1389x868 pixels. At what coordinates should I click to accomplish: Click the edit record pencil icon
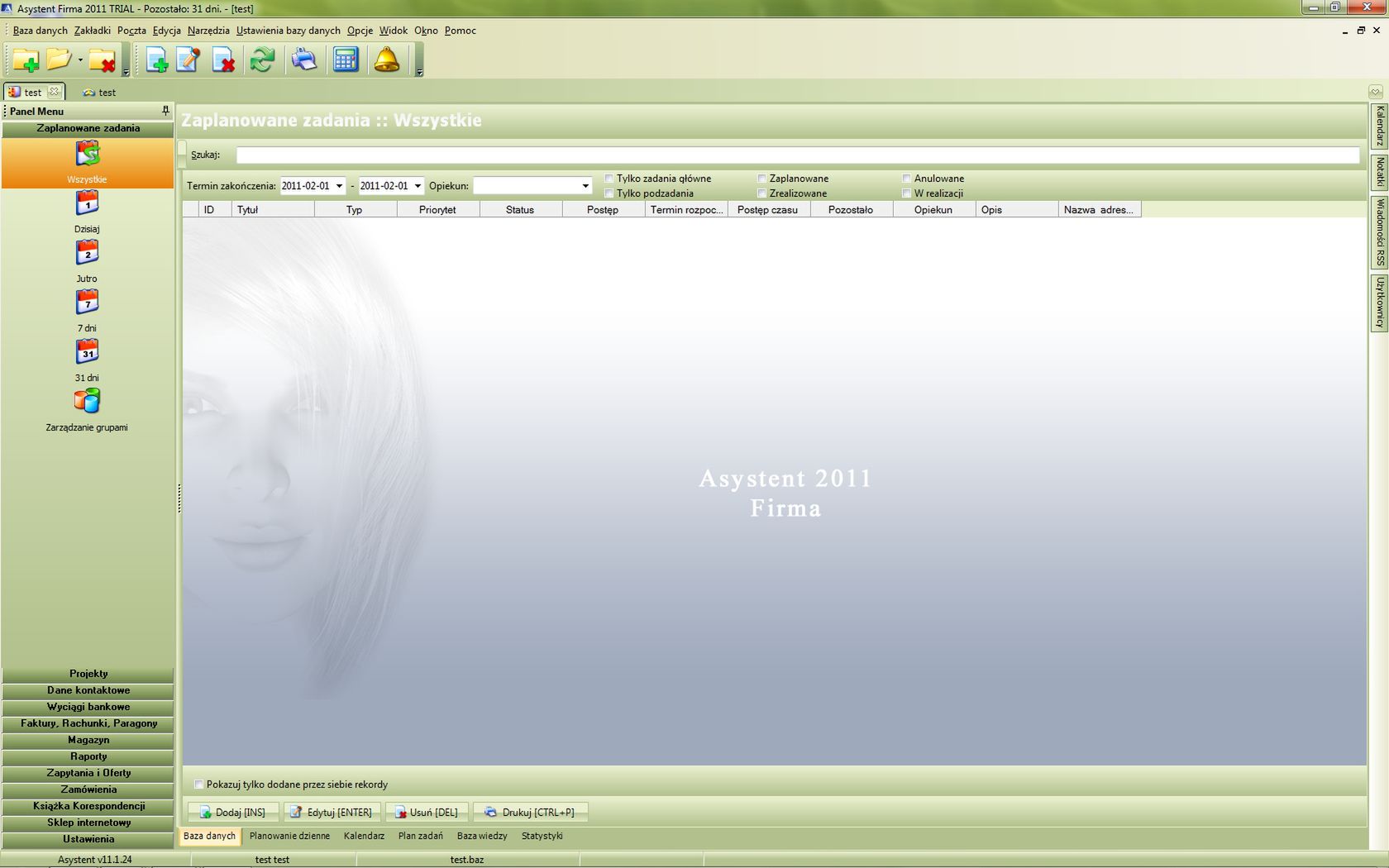tap(189, 60)
